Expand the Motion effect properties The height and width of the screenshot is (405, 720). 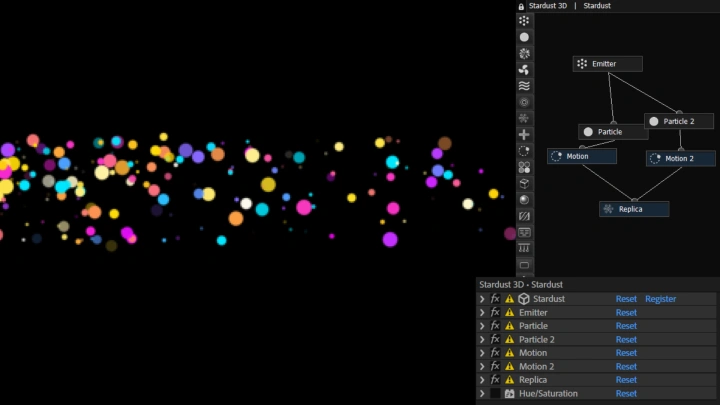click(482, 353)
